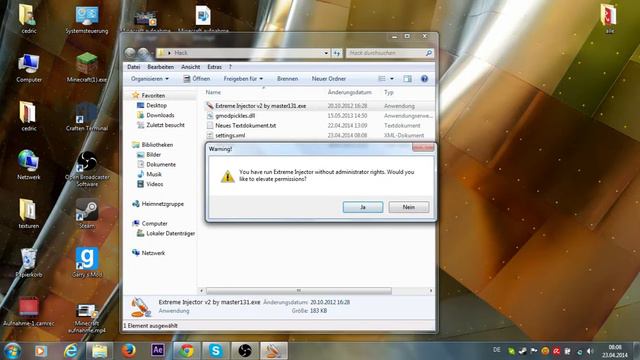Open the Ansicht menu
Viewport: 640px width, 360px height.
[190, 67]
